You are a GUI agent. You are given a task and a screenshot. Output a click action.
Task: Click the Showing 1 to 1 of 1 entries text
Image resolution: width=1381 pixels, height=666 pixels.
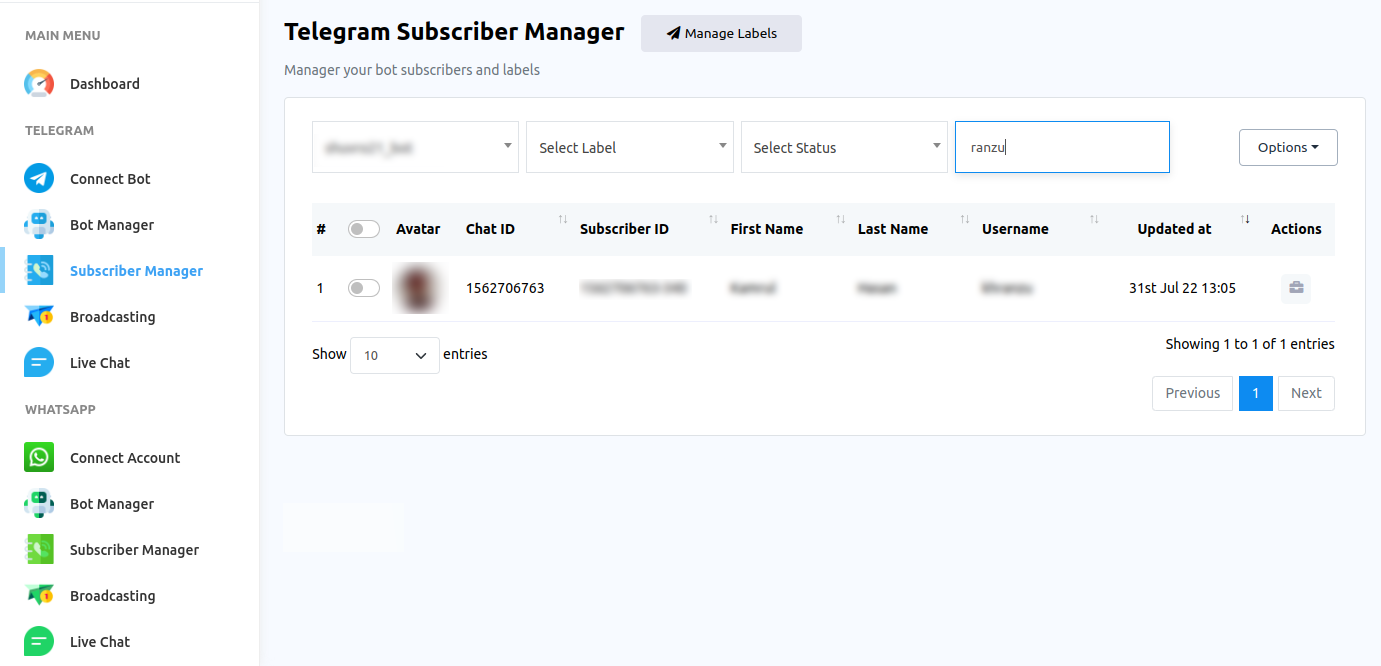[1250, 344]
